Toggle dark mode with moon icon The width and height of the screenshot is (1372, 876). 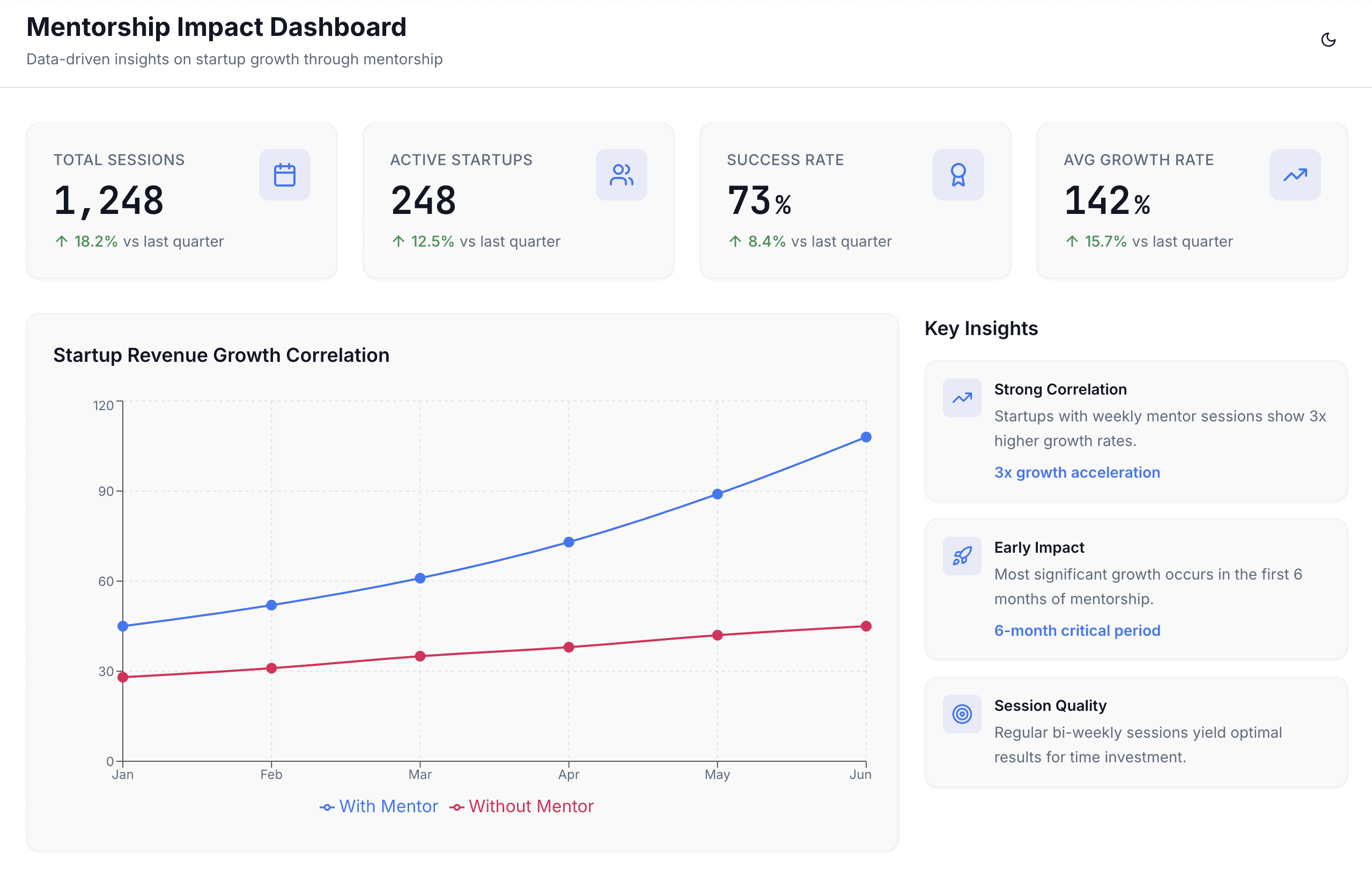pyautogui.click(x=1327, y=40)
